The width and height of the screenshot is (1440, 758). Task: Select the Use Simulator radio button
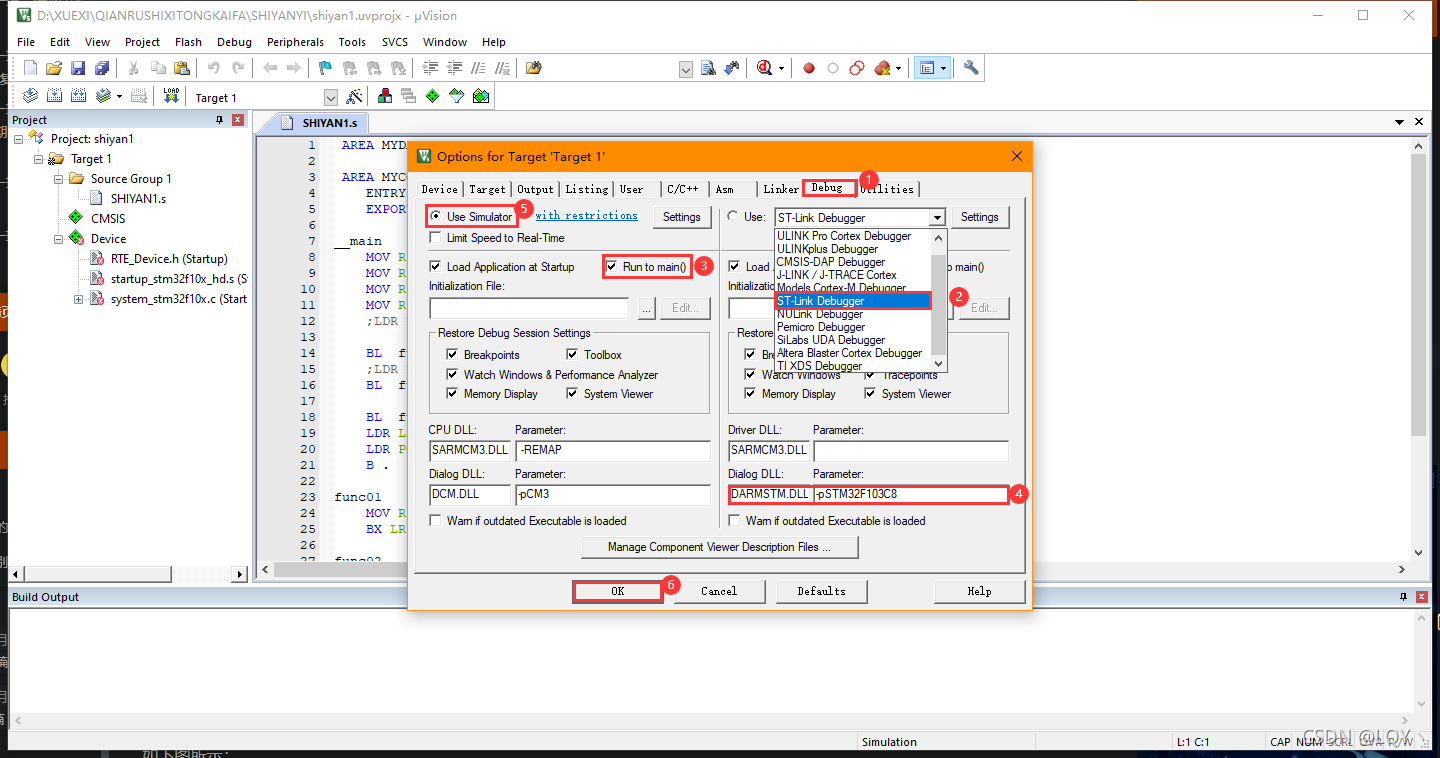pos(435,216)
